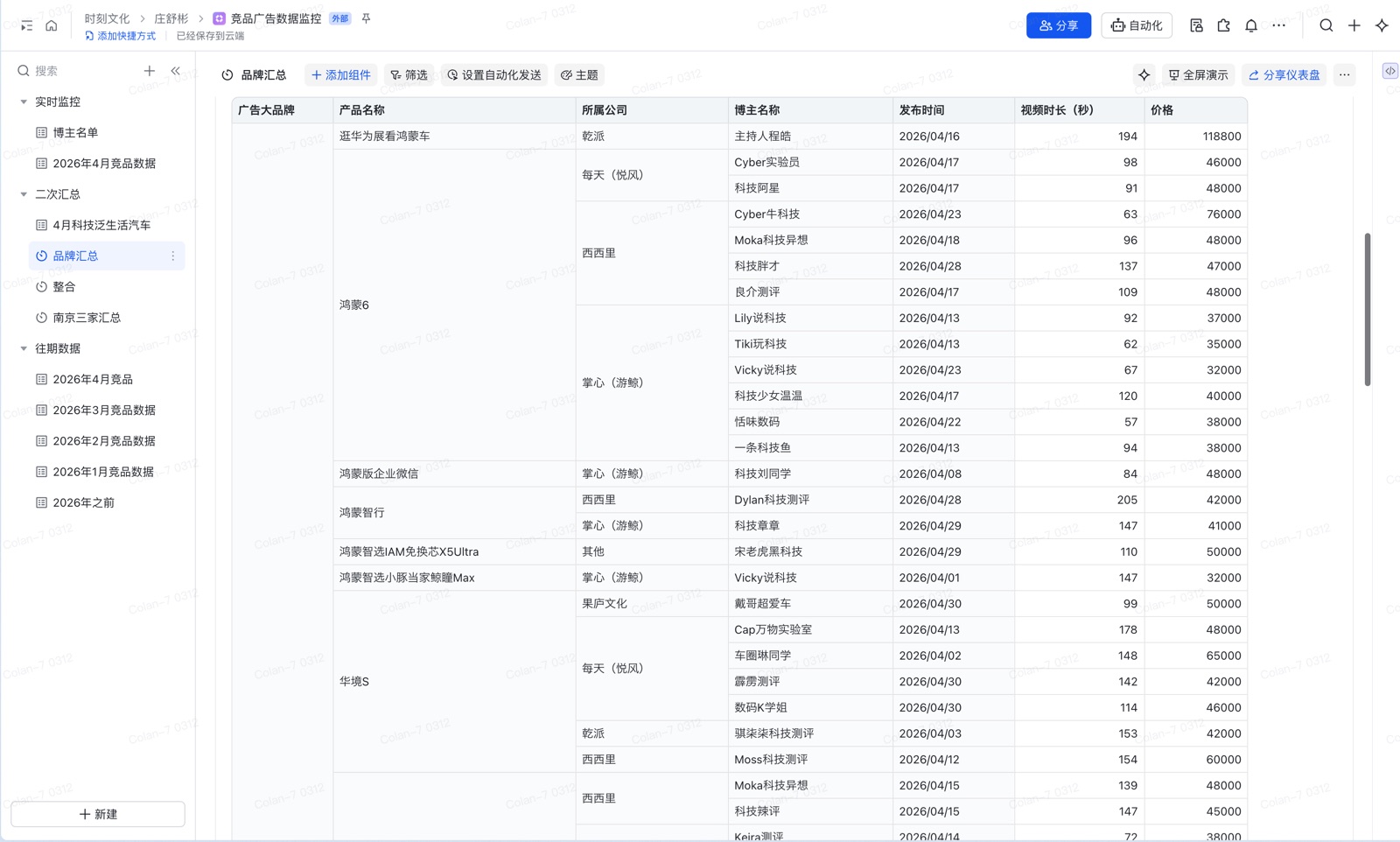Image resolution: width=1400 pixels, height=842 pixels.
Task: Click 添加组件 to add a component
Action: [341, 75]
